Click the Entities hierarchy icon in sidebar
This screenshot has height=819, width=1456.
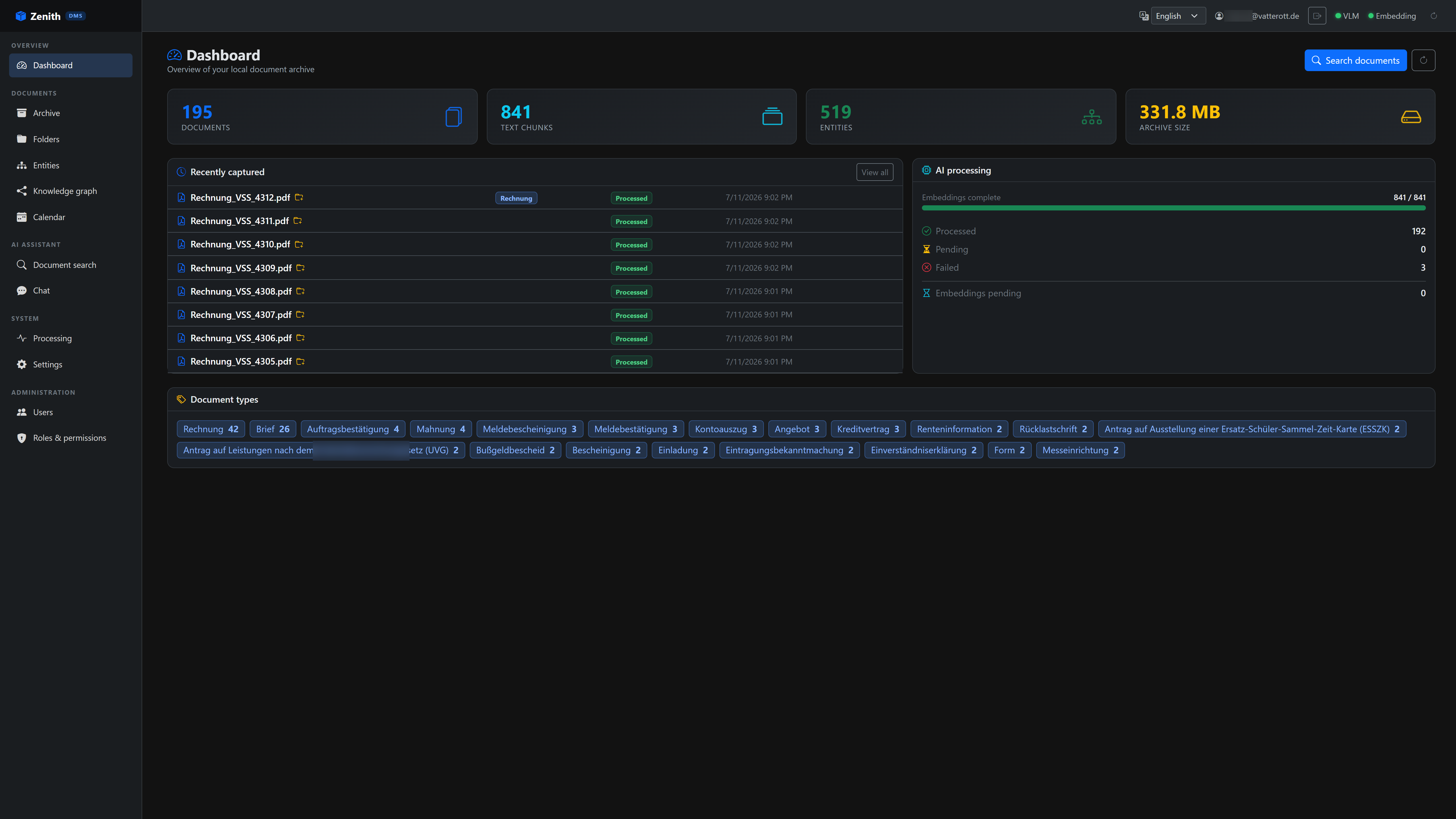point(22,165)
